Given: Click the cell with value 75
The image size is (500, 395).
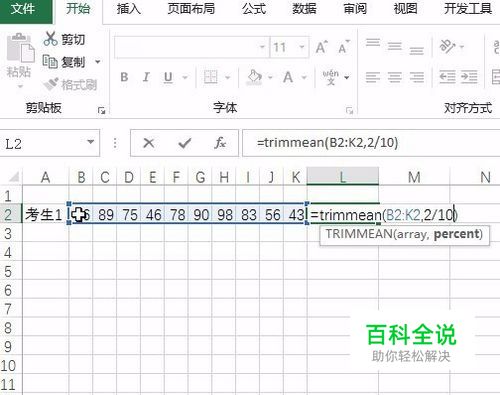Looking at the screenshot, I should click(x=129, y=214).
